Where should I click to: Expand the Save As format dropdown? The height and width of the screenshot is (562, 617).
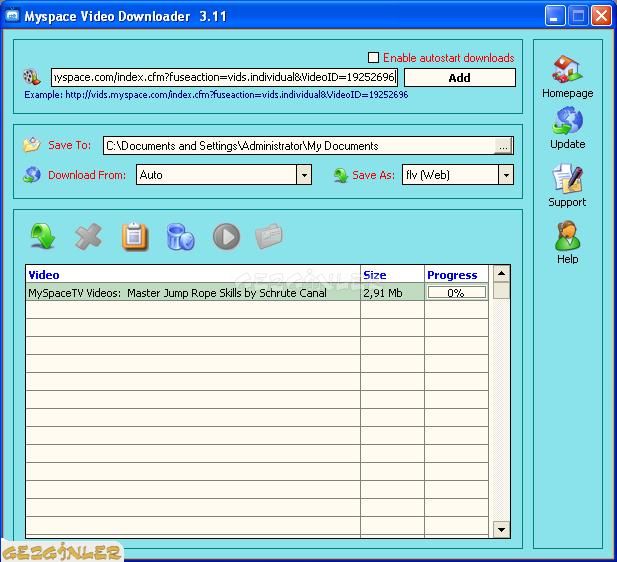(506, 175)
